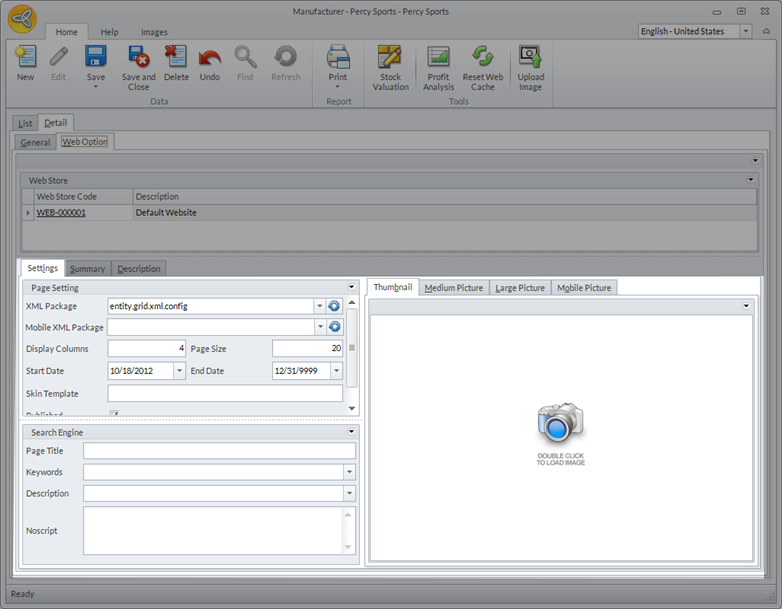Open the WEB-000001 web store link
This screenshot has width=782, height=609.
61,213
